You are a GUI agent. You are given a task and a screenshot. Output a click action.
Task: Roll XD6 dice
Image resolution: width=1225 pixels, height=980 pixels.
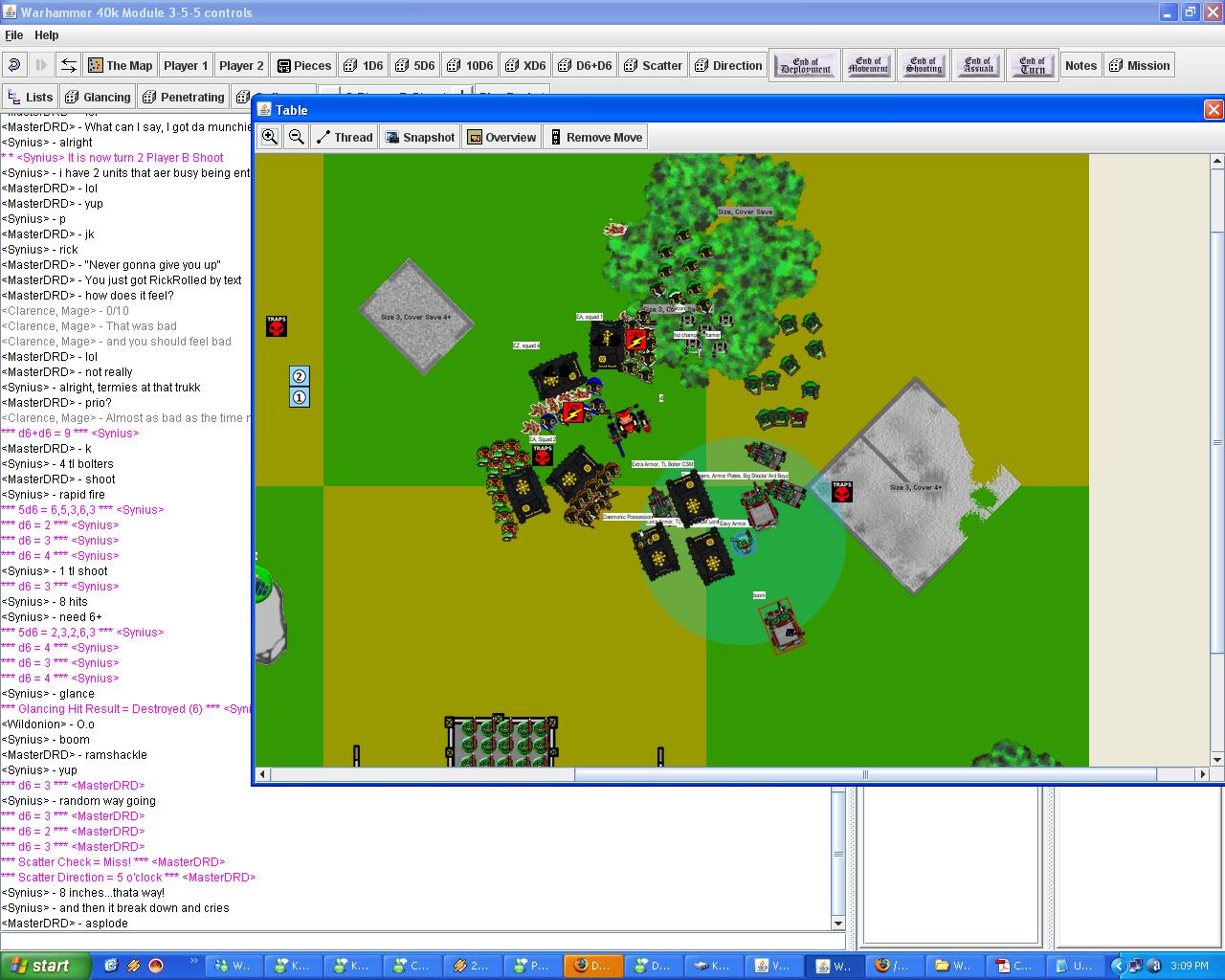[524, 65]
